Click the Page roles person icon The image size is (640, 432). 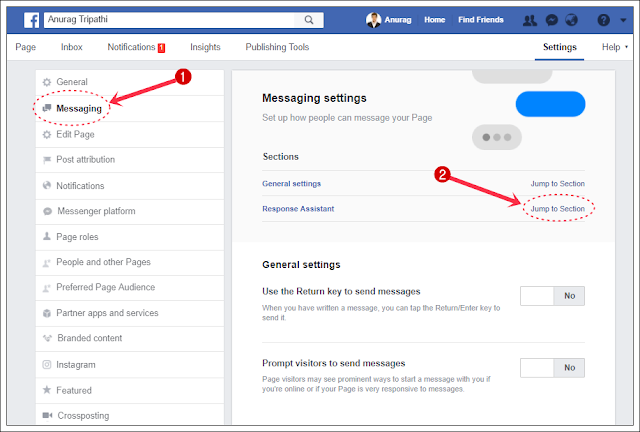tap(47, 236)
